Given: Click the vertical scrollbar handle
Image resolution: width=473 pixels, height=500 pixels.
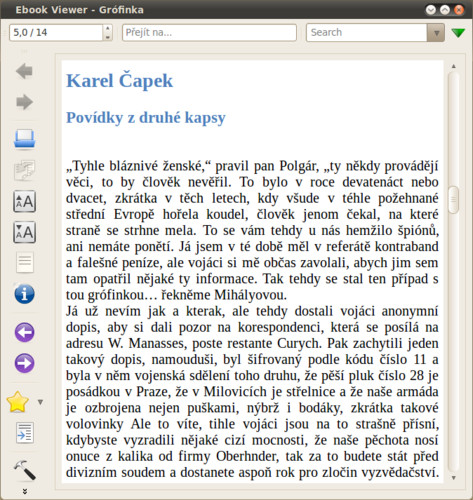Looking at the screenshot, I should point(453,199).
